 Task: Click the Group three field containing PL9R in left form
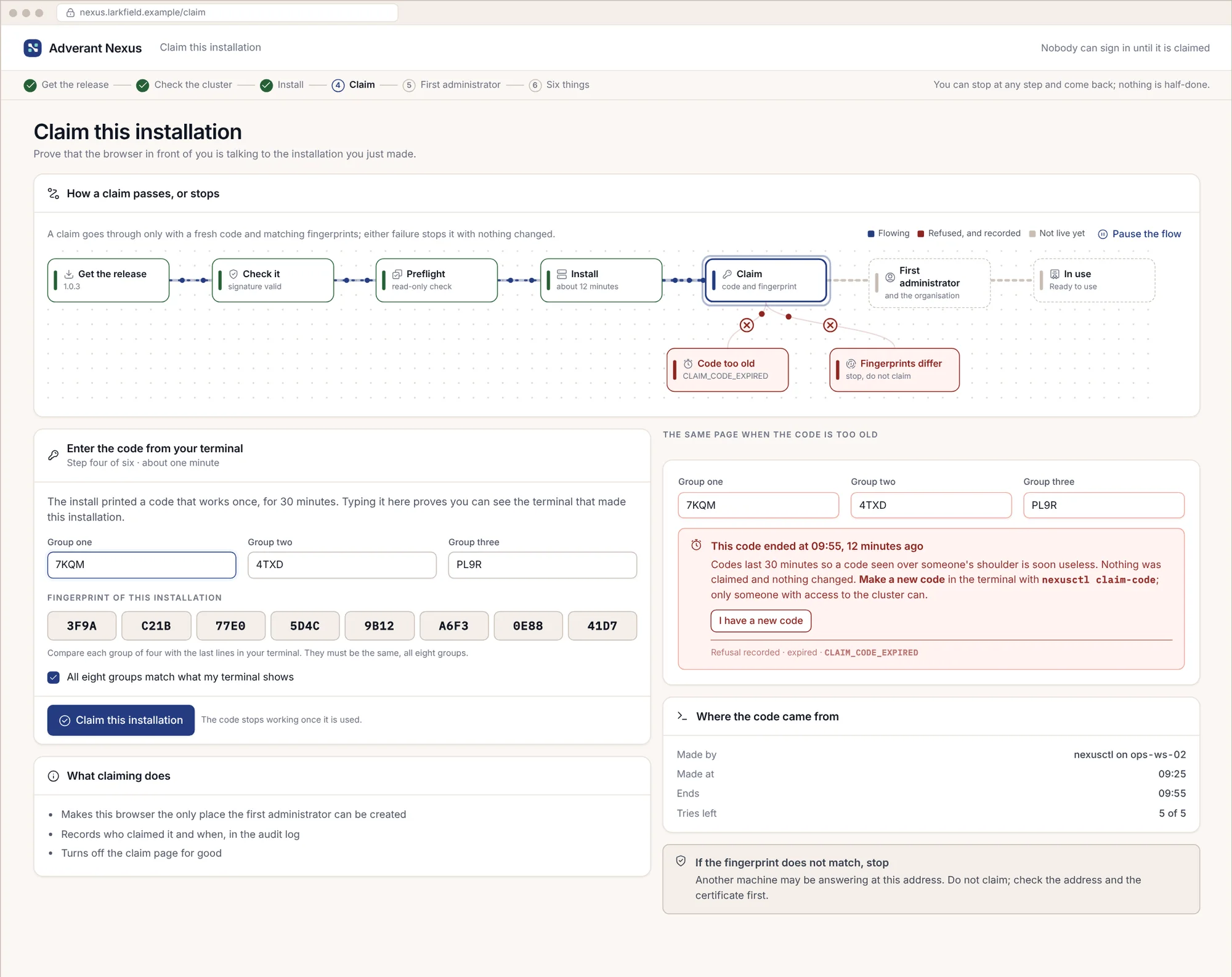click(x=543, y=565)
